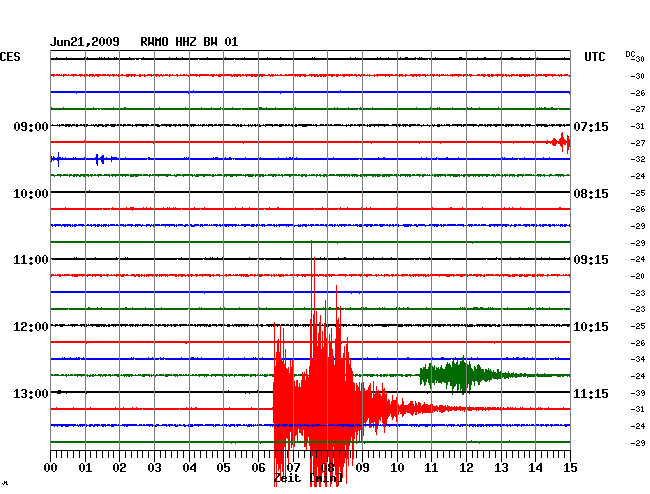
Task: Click minute tick label 10
Action: (x=397, y=468)
